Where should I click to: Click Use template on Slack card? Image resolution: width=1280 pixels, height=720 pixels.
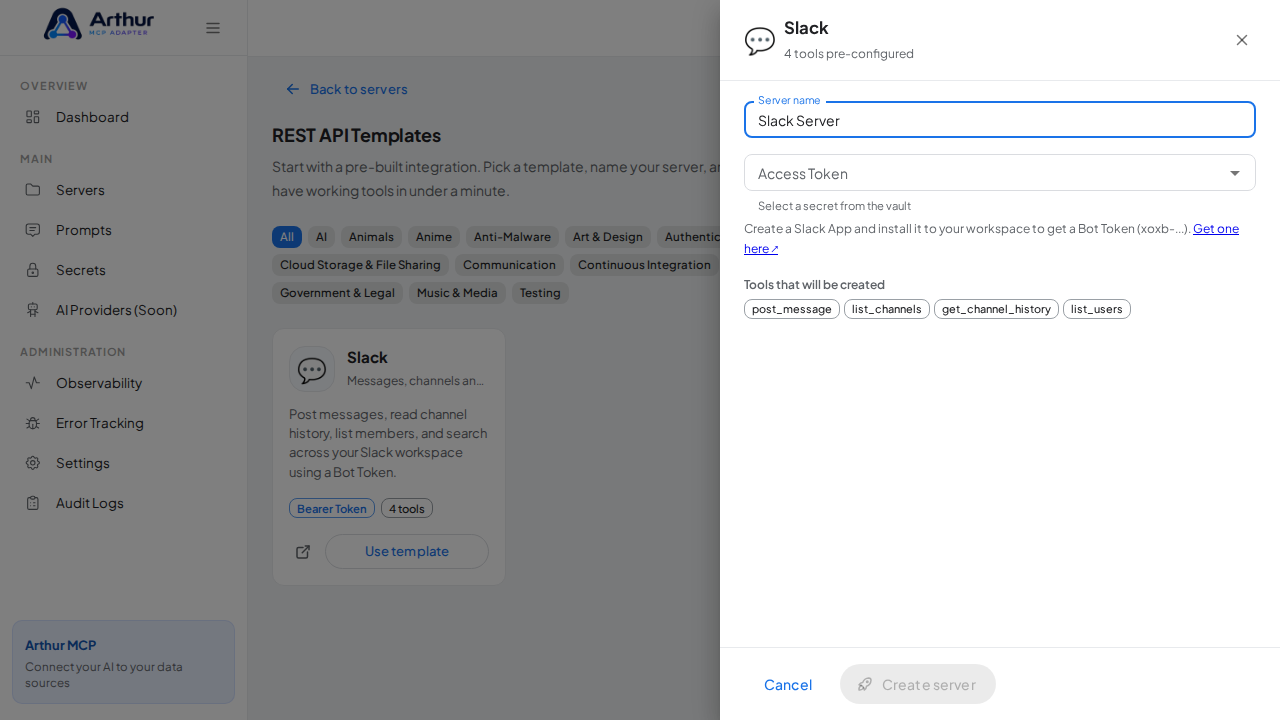point(407,551)
